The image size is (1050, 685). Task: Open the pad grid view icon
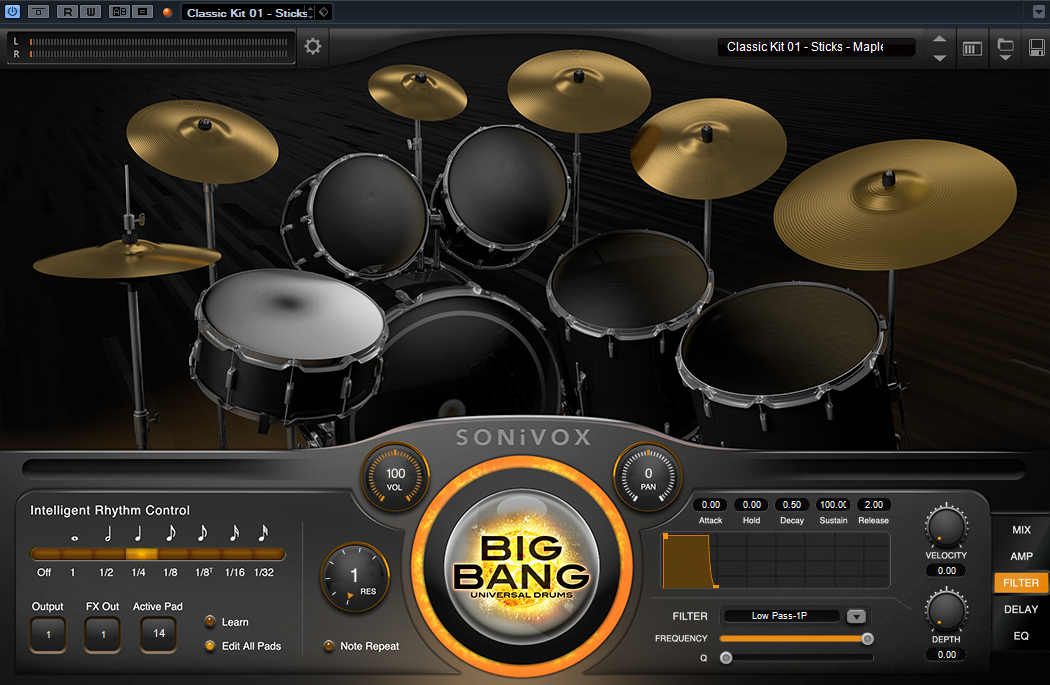coord(972,48)
